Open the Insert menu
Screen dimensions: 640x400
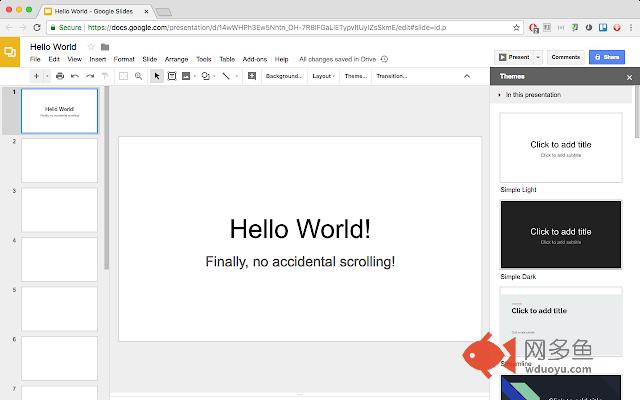[x=97, y=59]
